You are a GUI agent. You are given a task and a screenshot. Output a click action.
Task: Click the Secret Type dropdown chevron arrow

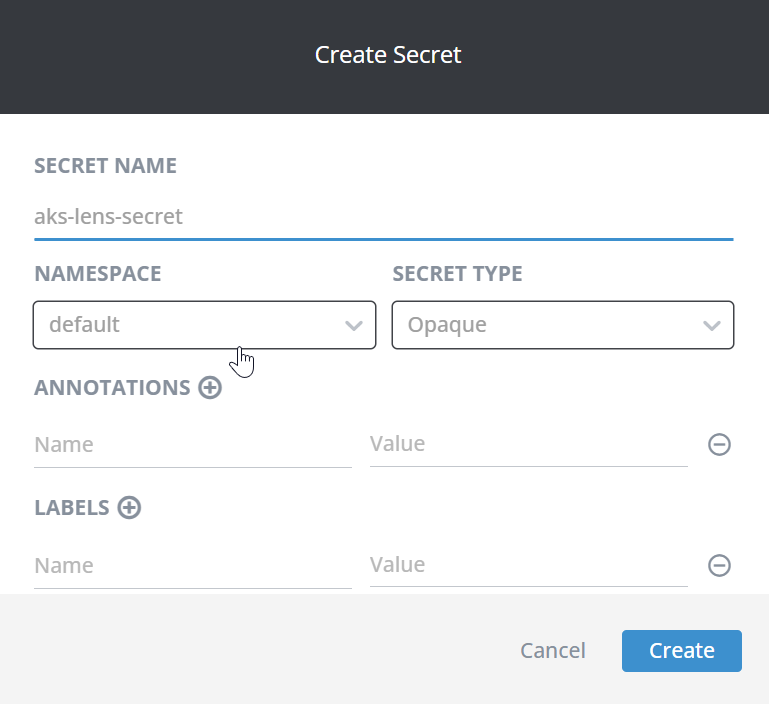tap(712, 326)
